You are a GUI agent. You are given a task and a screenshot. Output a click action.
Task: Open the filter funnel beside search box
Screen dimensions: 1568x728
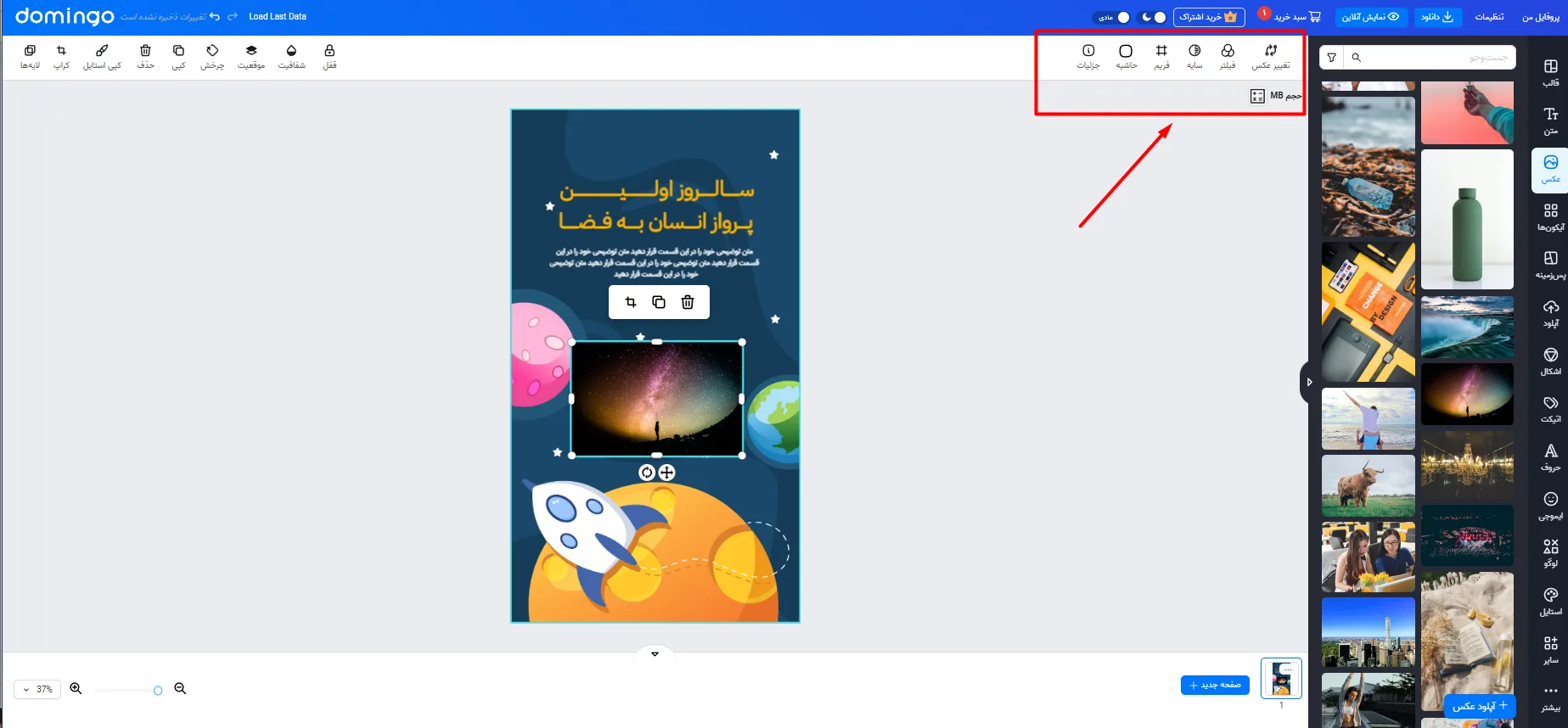point(1332,58)
